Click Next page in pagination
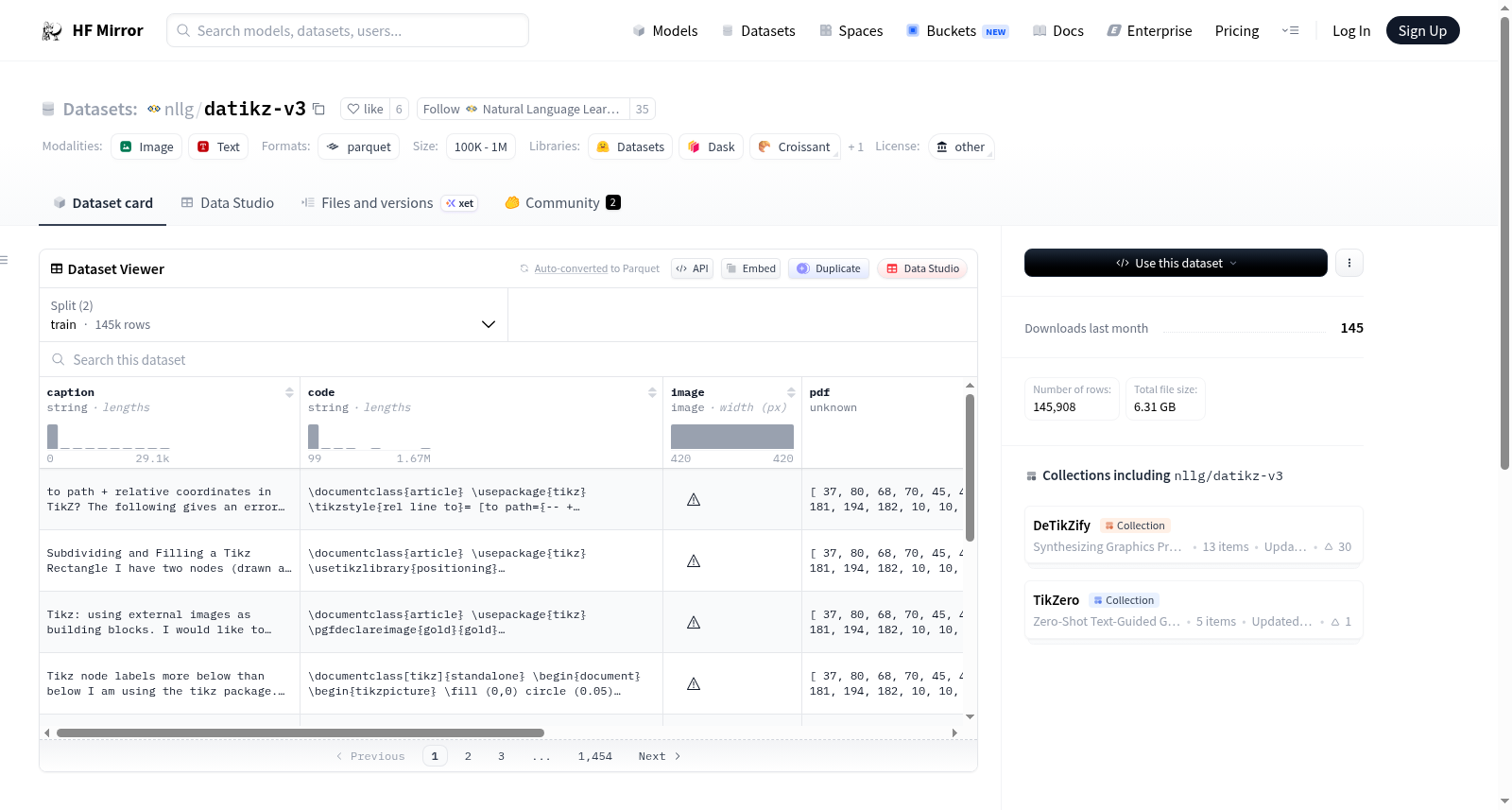The width and height of the screenshot is (1512, 810). click(659, 756)
